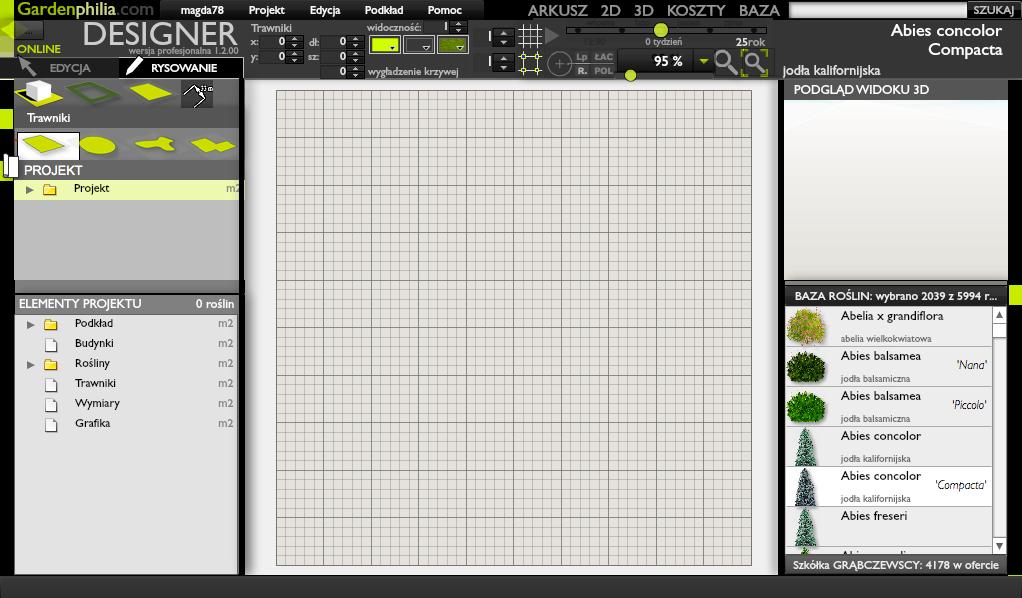Image resolution: width=1022 pixels, height=598 pixels.
Task: Toggle the snap-to-points grid icon
Action: [x=530, y=63]
